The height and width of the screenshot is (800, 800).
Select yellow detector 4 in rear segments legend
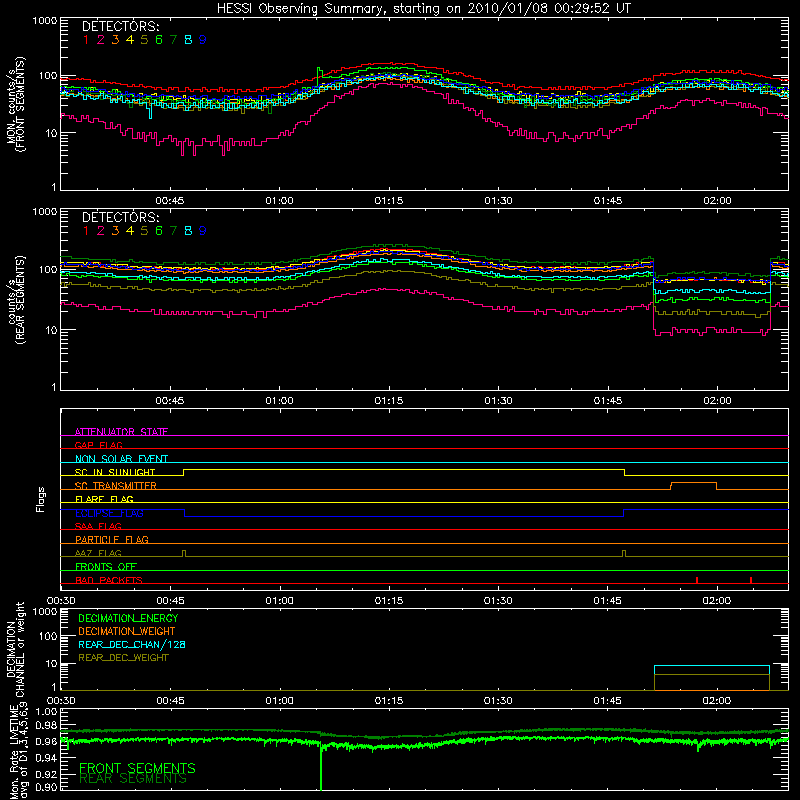[130, 231]
